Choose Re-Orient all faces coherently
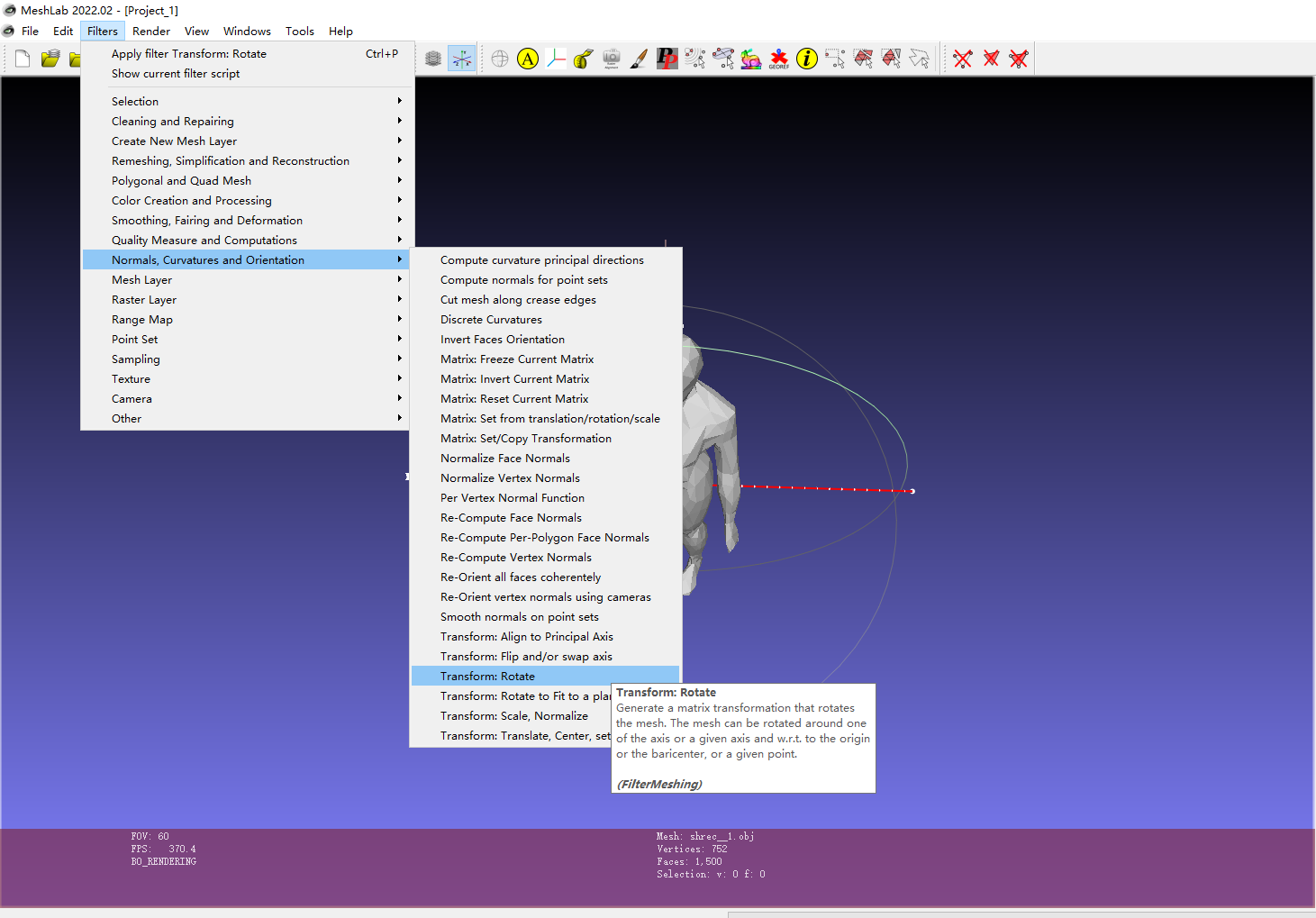 click(x=545, y=577)
